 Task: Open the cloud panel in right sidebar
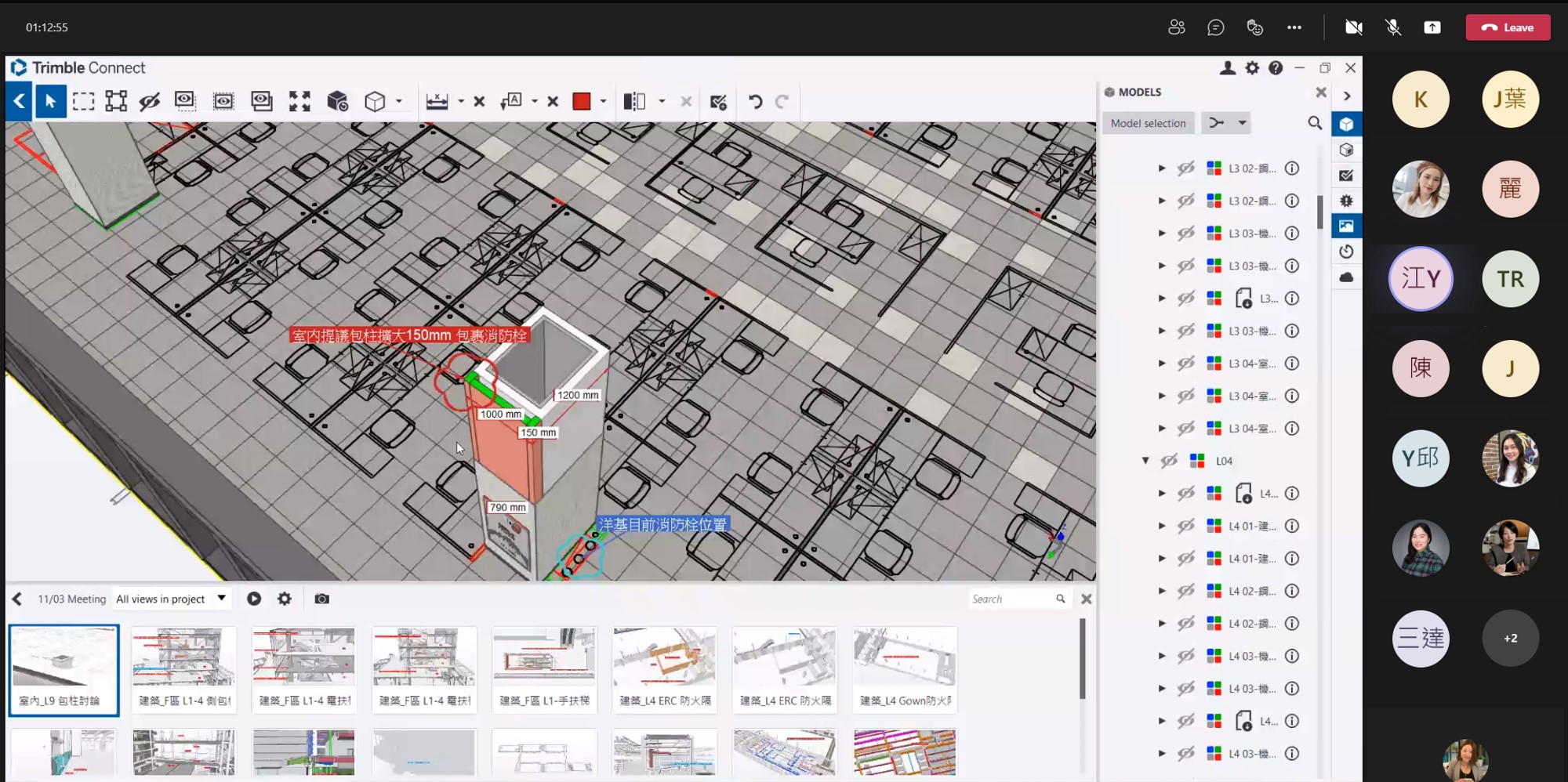[x=1346, y=277]
